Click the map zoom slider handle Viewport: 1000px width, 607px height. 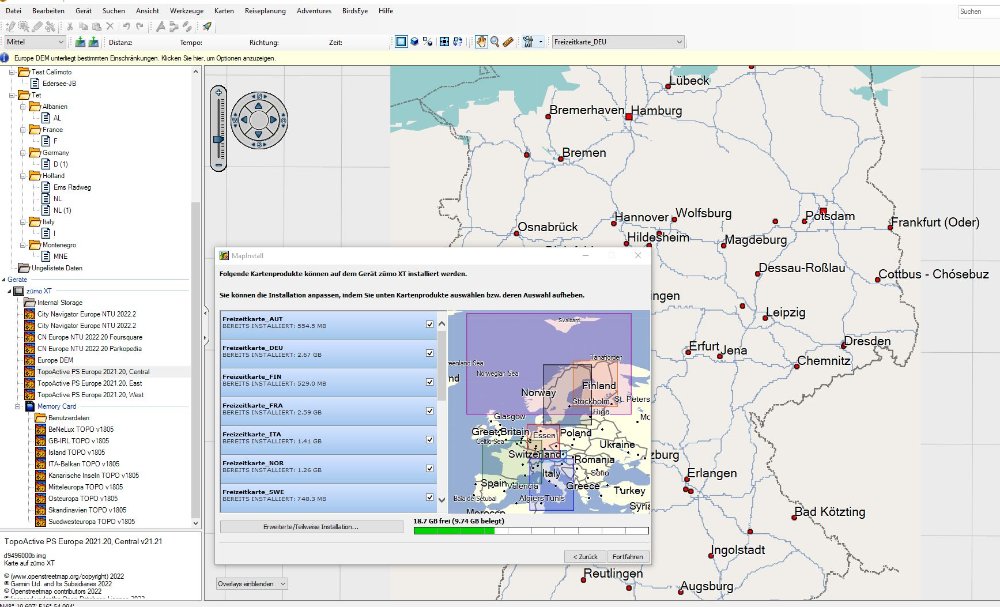point(219,140)
